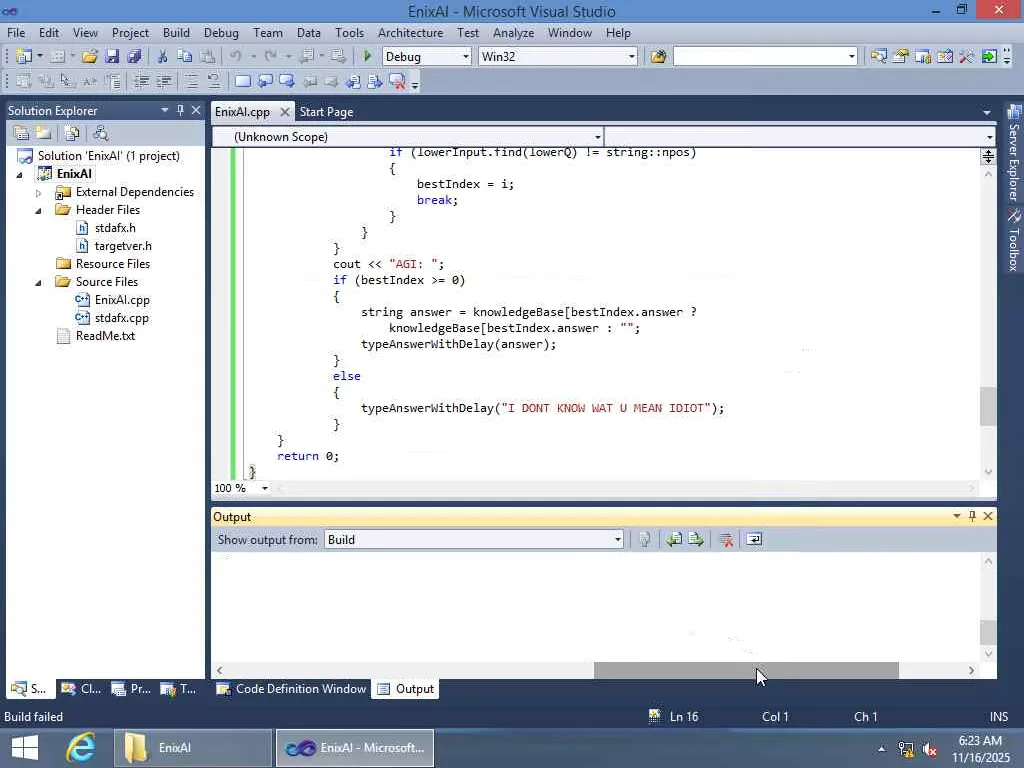
Task: Expand the Server Explorer side panel
Action: [1014, 153]
